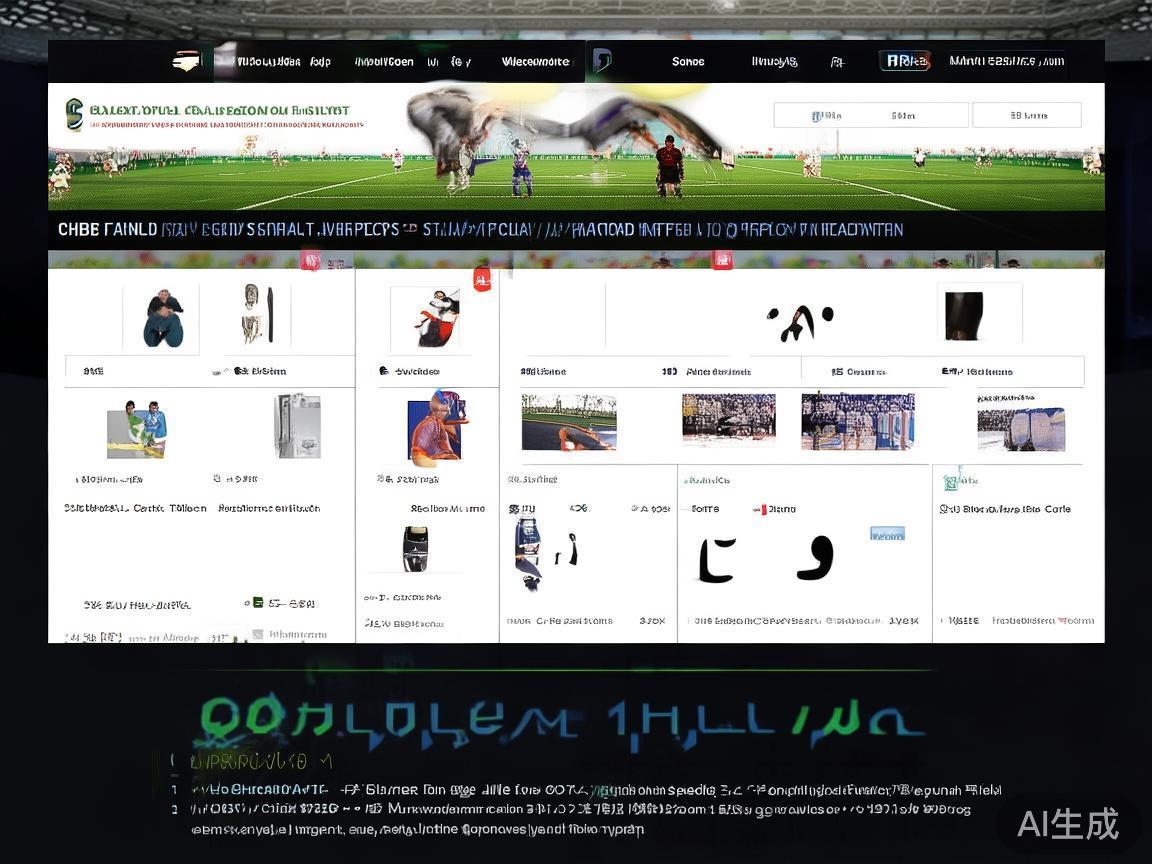Click the small blue button in the lower product panel
The height and width of the screenshot is (864, 1152).
(x=887, y=533)
